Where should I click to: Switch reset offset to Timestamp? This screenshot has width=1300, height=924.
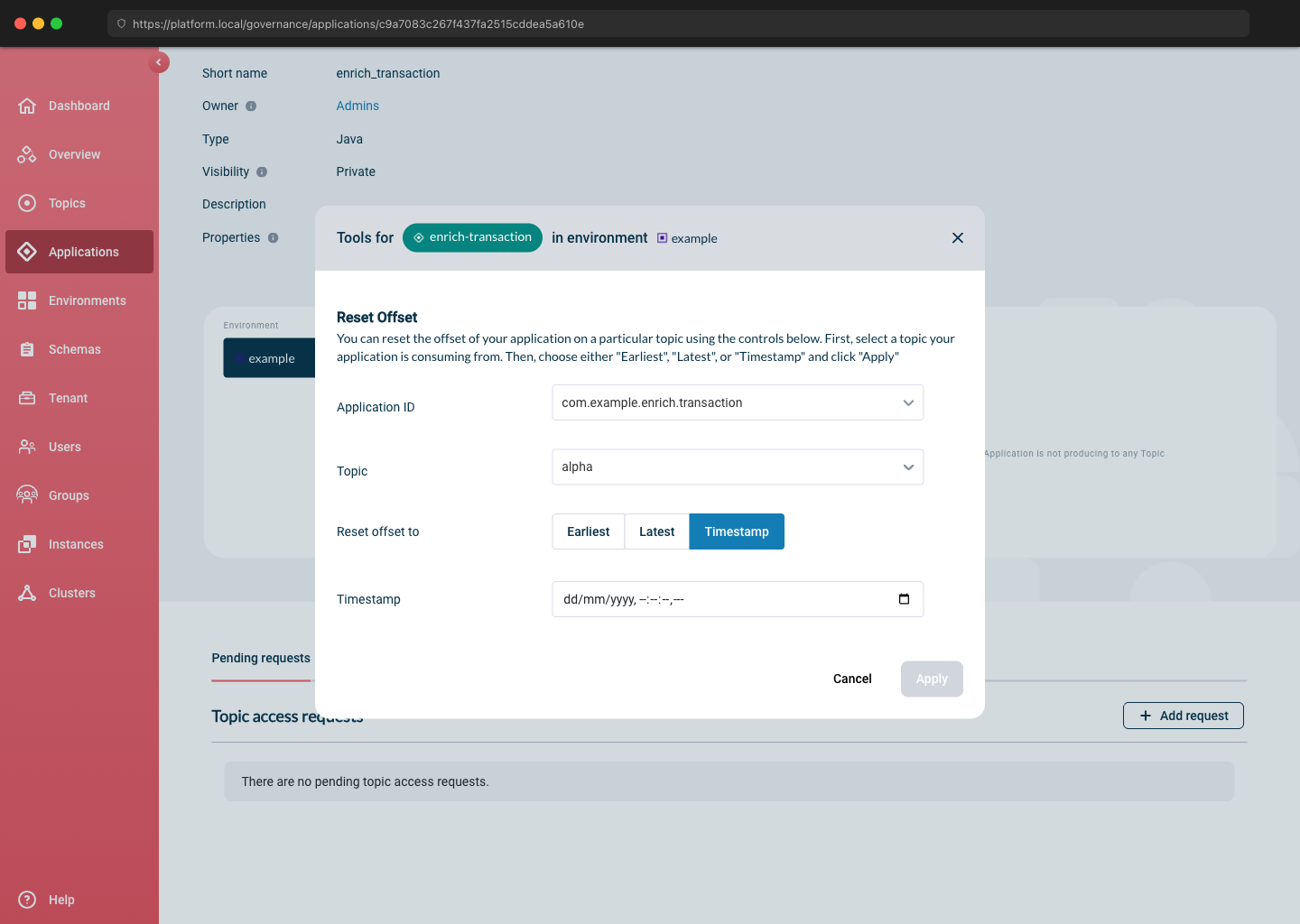click(x=737, y=531)
